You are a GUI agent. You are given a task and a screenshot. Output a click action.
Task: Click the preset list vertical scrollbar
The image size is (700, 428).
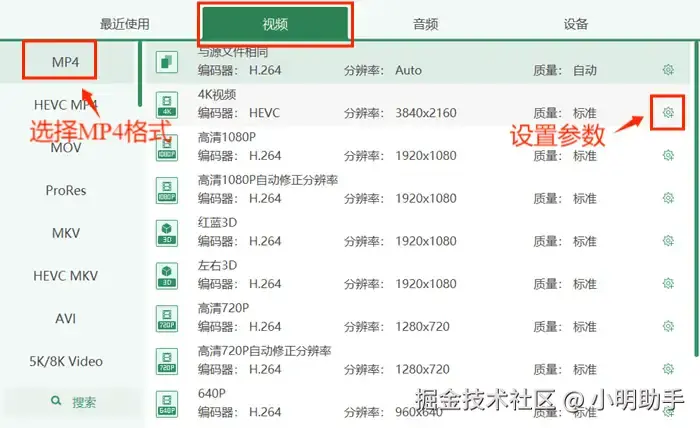(696, 199)
